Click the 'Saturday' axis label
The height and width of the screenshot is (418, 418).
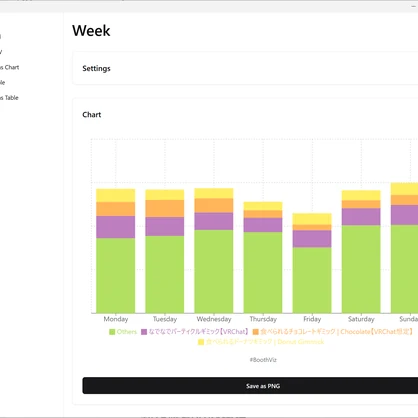click(x=361, y=319)
